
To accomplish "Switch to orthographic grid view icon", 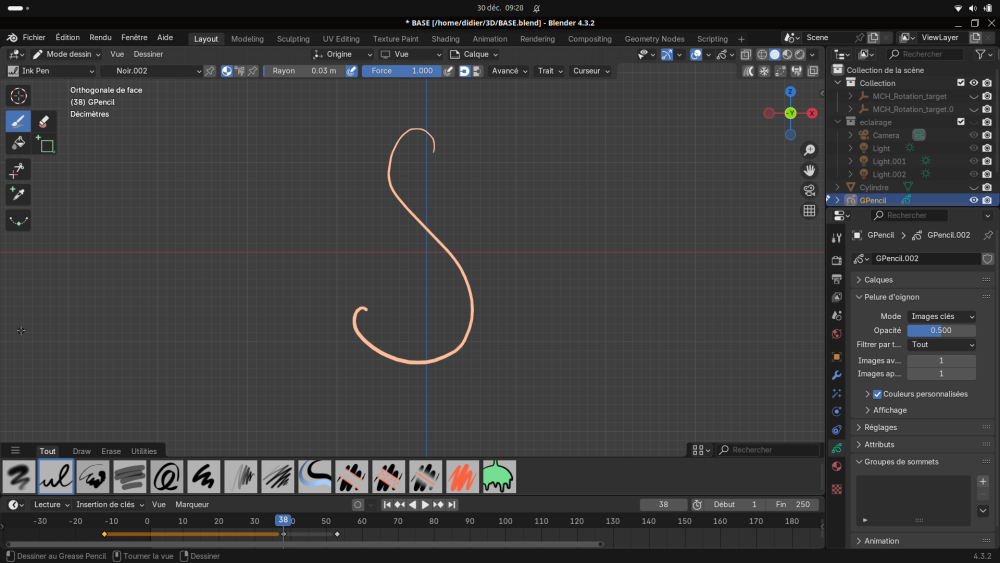I will [x=809, y=210].
